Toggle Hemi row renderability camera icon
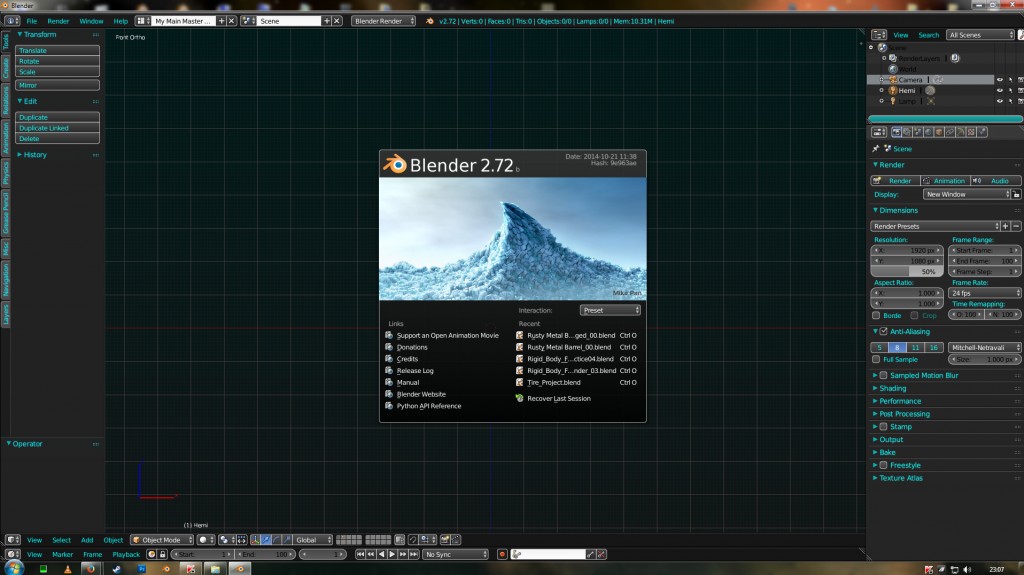This screenshot has width=1024, height=575. click(x=1020, y=90)
